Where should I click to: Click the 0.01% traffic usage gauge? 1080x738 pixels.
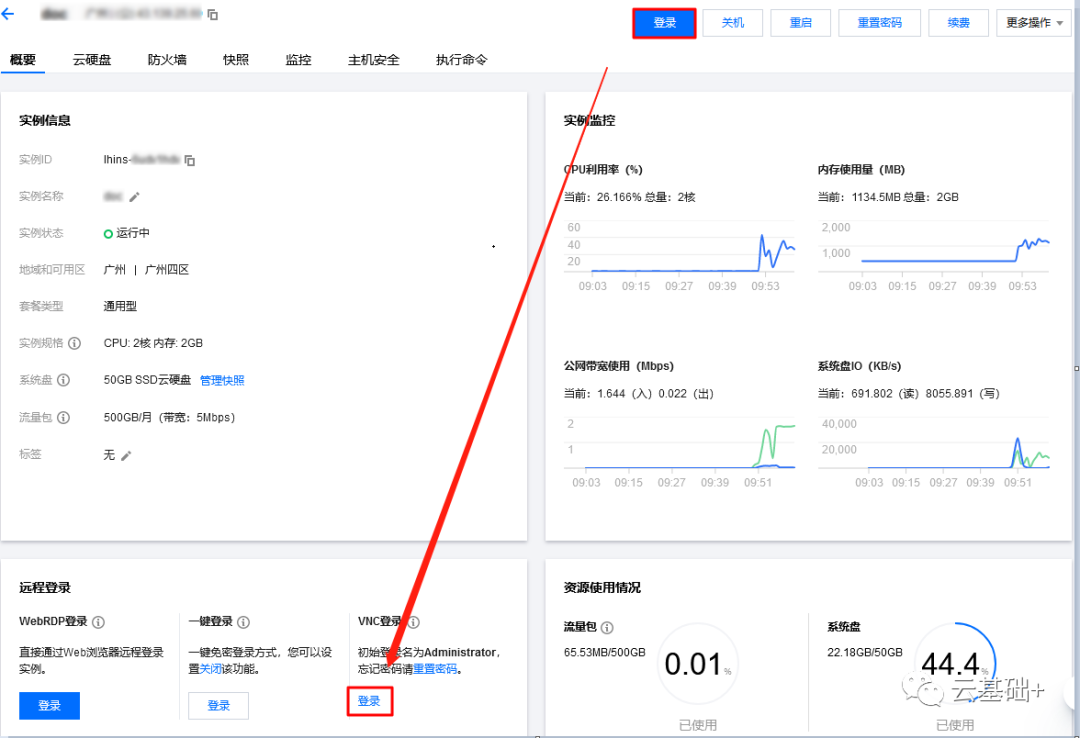pos(697,664)
